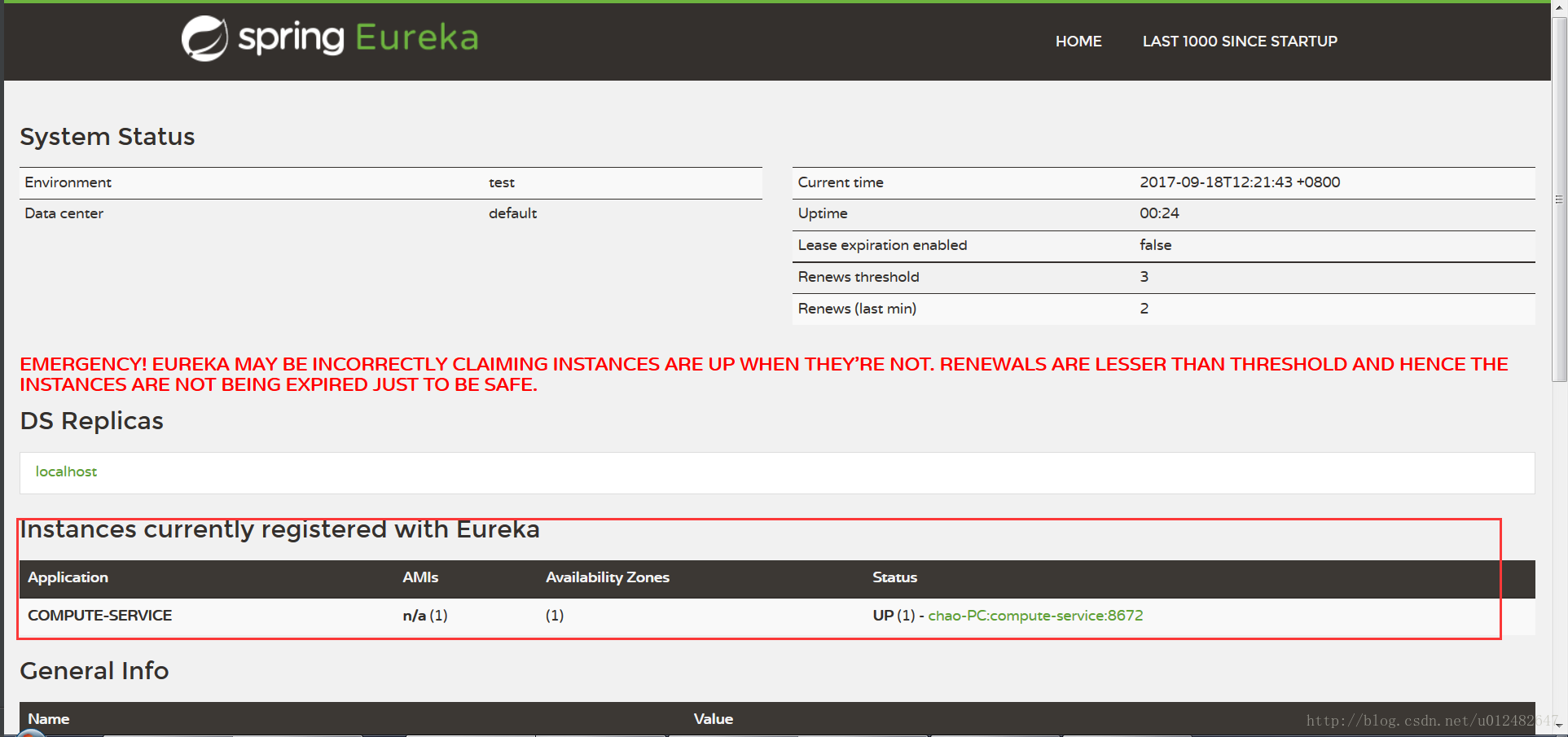Select the lease expiration value false
This screenshot has height=737, width=1568.
tap(1155, 245)
